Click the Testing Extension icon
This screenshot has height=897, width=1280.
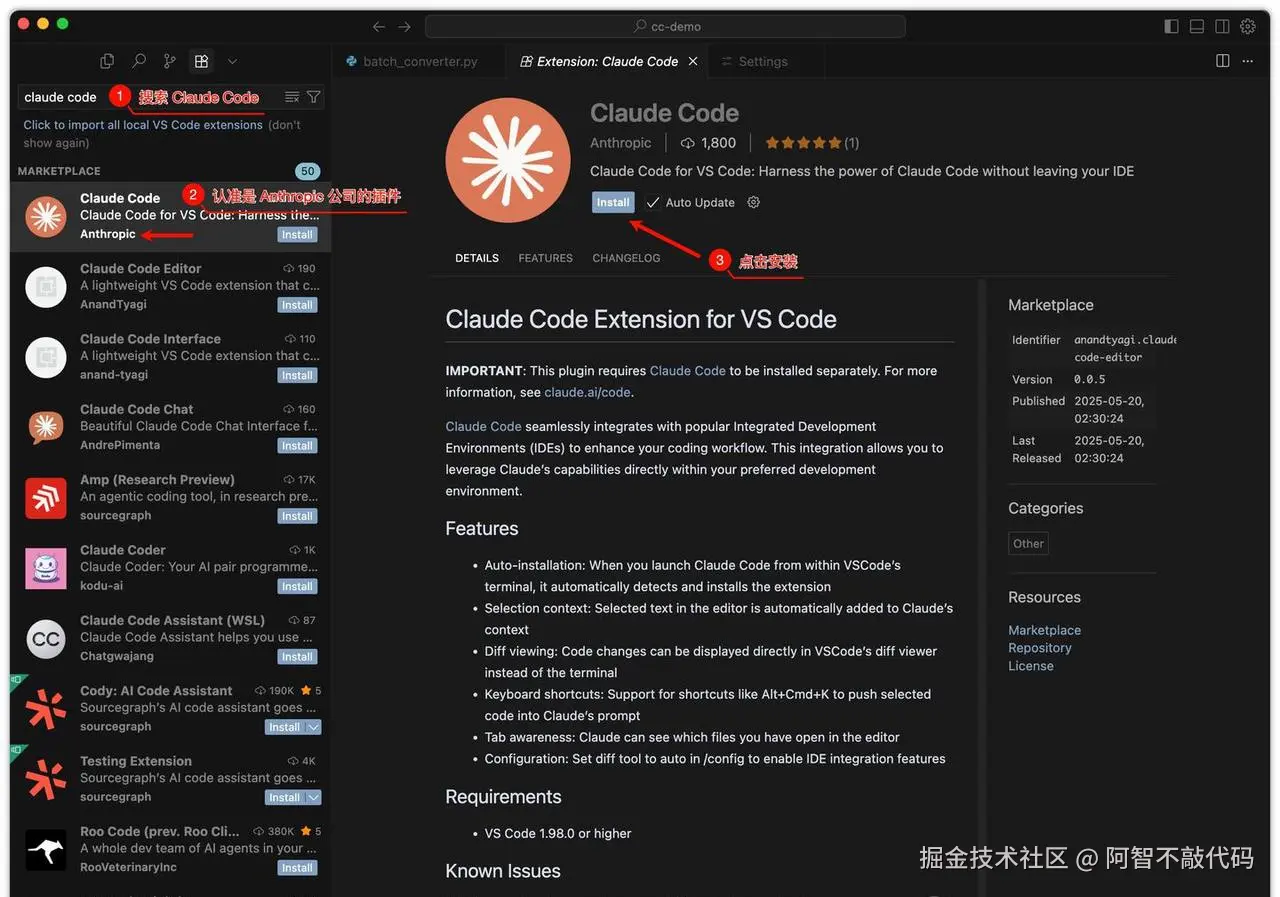(46, 779)
